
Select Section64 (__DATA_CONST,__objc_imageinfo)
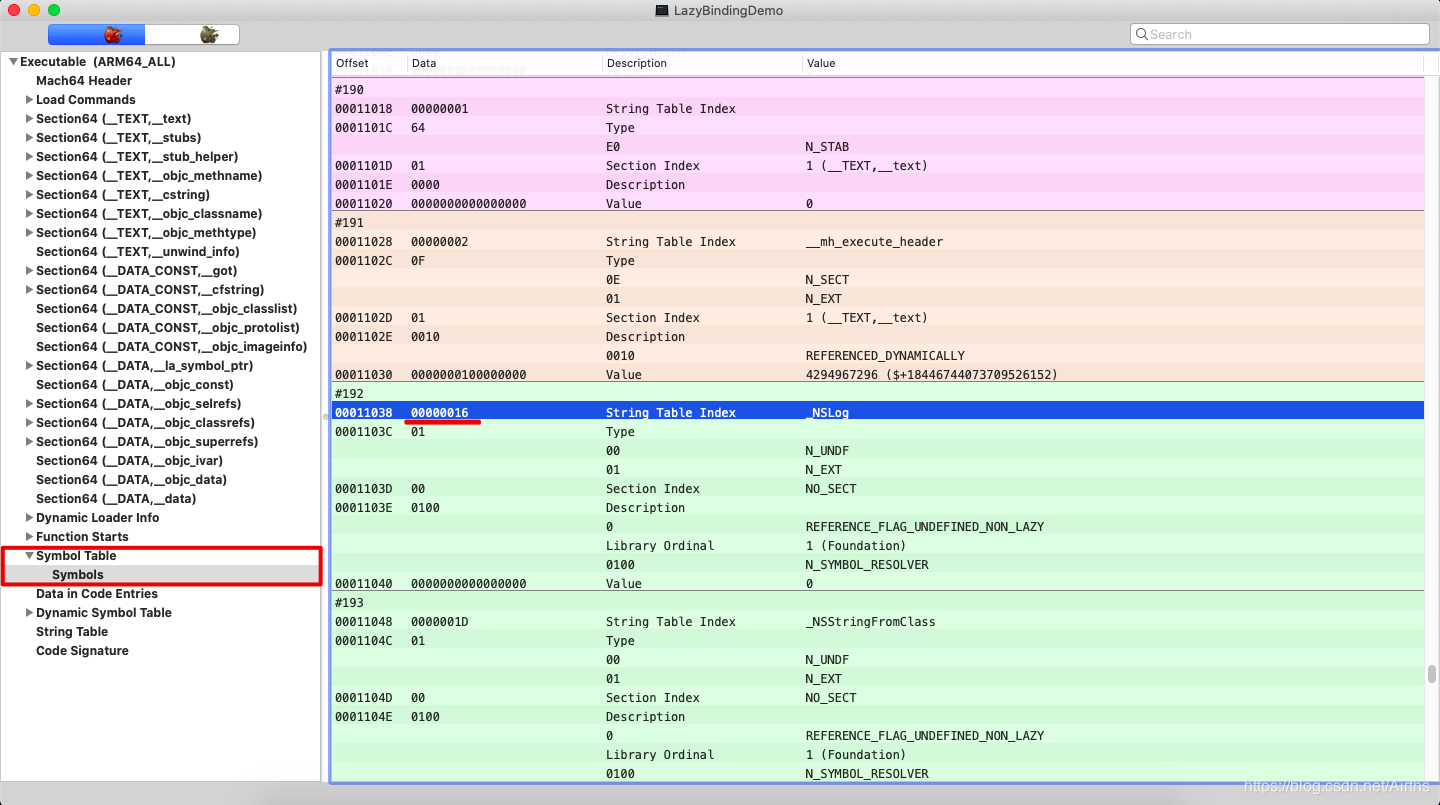coord(172,347)
